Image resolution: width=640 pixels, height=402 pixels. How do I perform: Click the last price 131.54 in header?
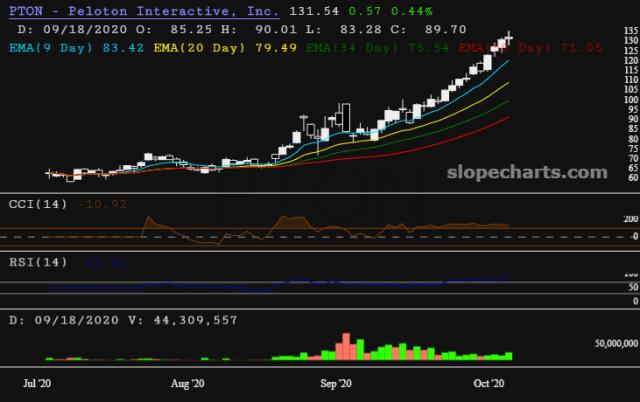click(x=306, y=9)
